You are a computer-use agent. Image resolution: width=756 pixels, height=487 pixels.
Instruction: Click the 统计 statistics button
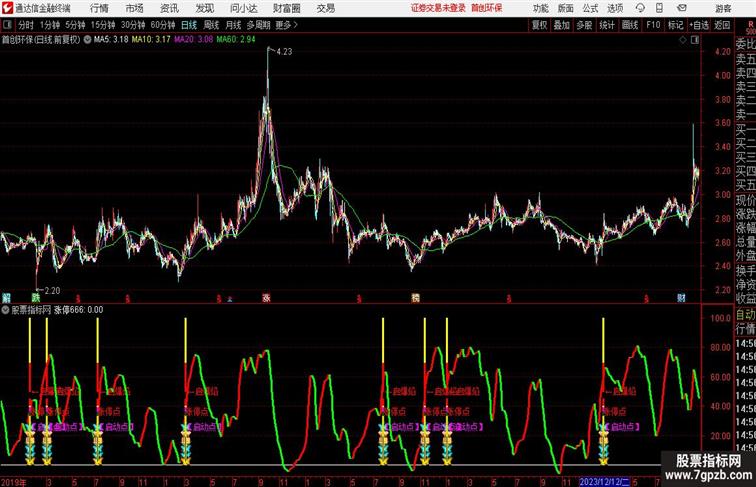click(607, 25)
